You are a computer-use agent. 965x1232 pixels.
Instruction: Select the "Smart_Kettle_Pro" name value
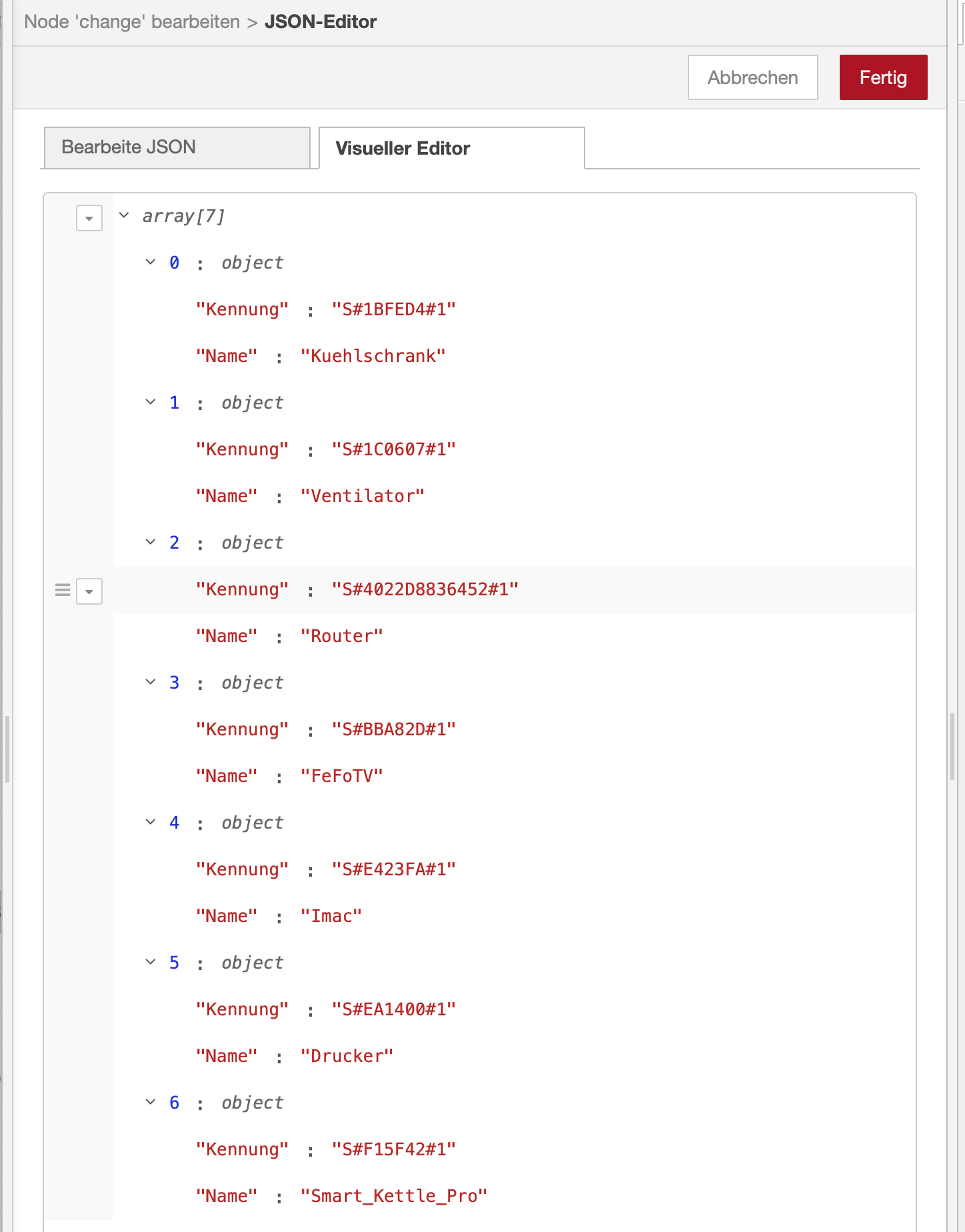tap(394, 1196)
